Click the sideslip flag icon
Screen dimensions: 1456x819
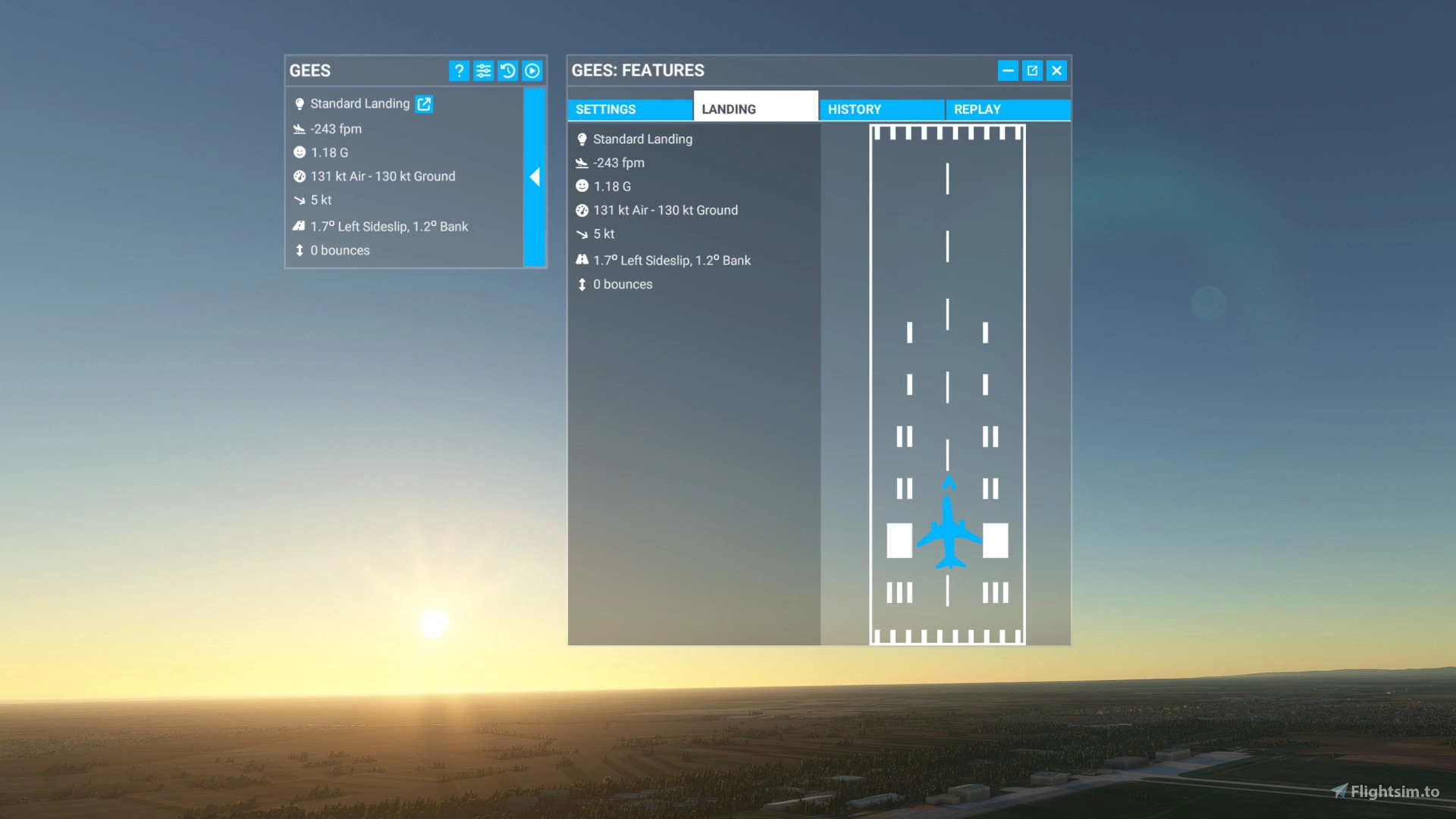299,225
